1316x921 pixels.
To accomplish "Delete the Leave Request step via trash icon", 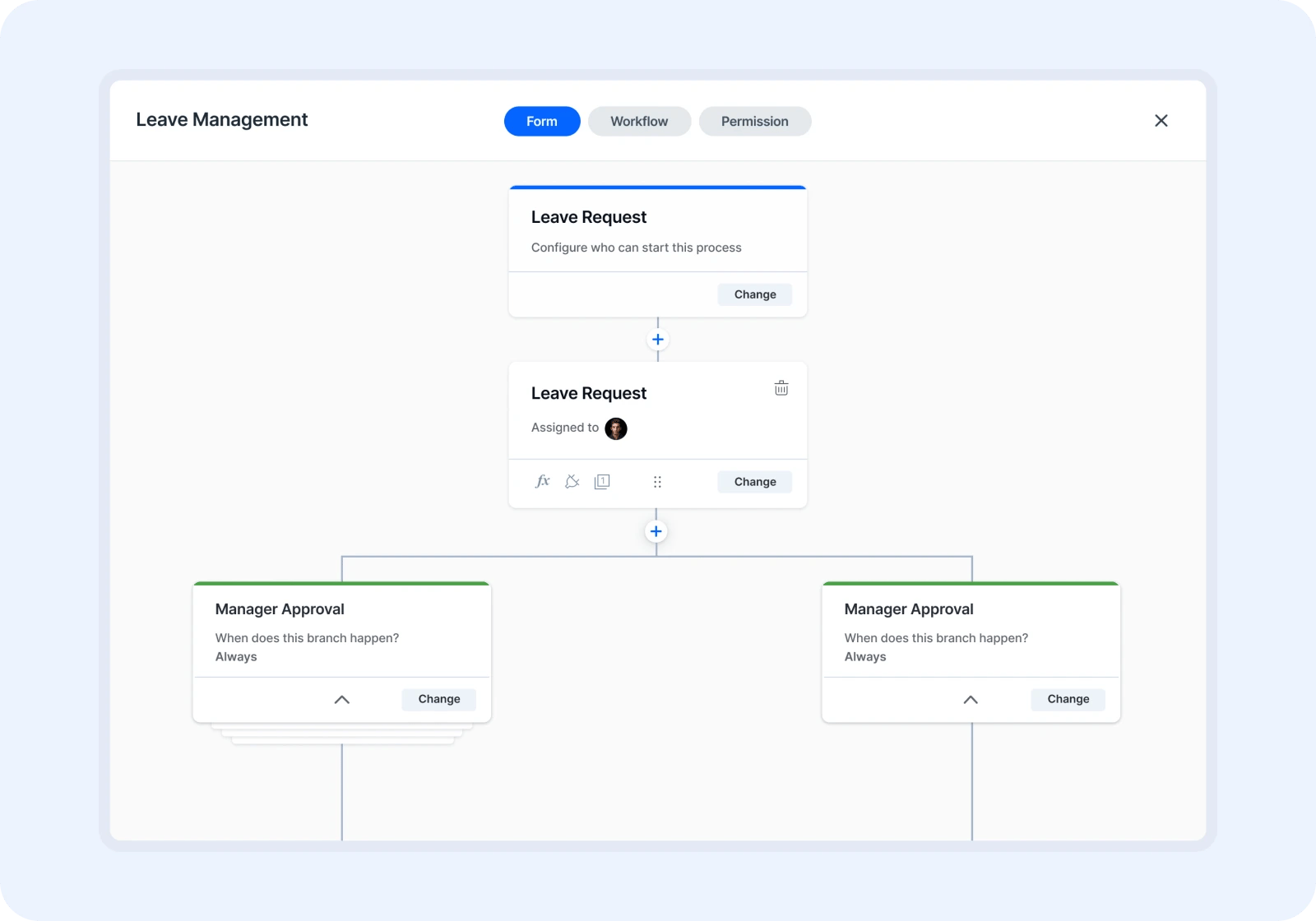I will tap(781, 387).
